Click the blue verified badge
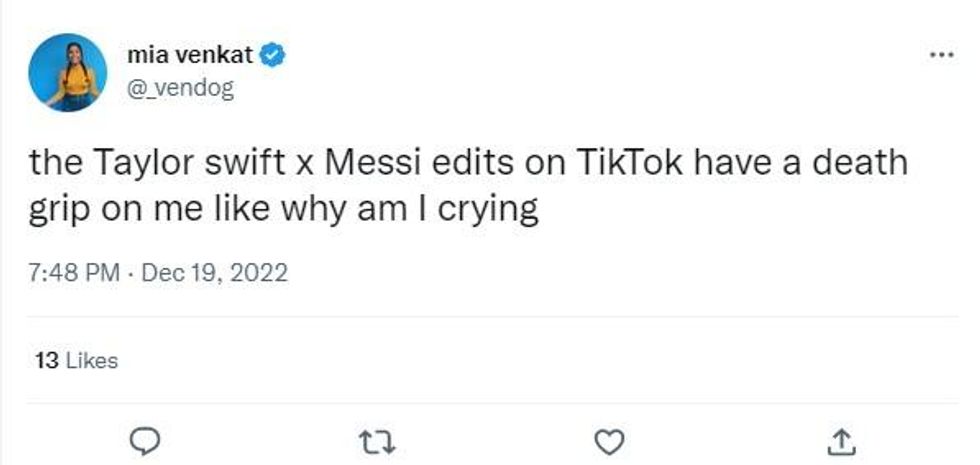 click(x=273, y=55)
